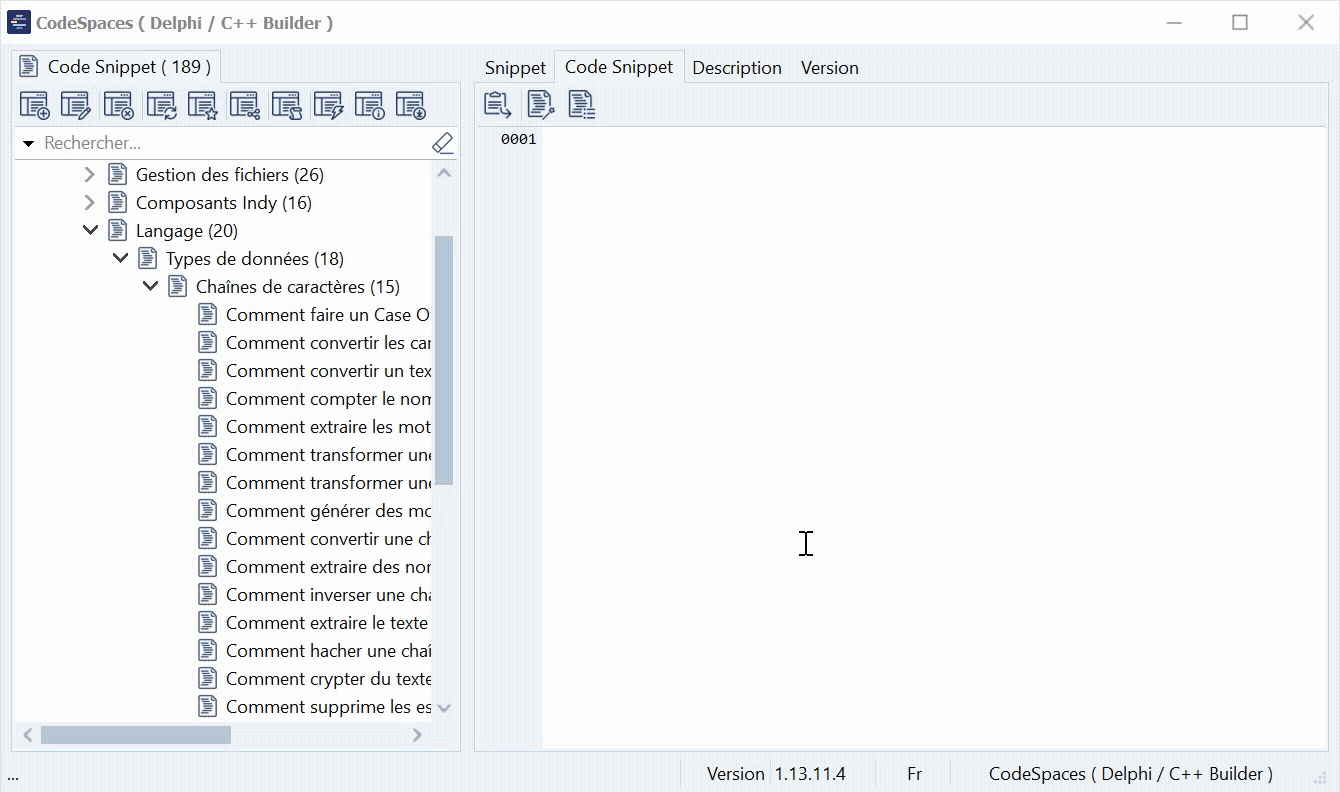
Task: Click the tree's horizontal scrollbar thumb
Action: (135, 735)
